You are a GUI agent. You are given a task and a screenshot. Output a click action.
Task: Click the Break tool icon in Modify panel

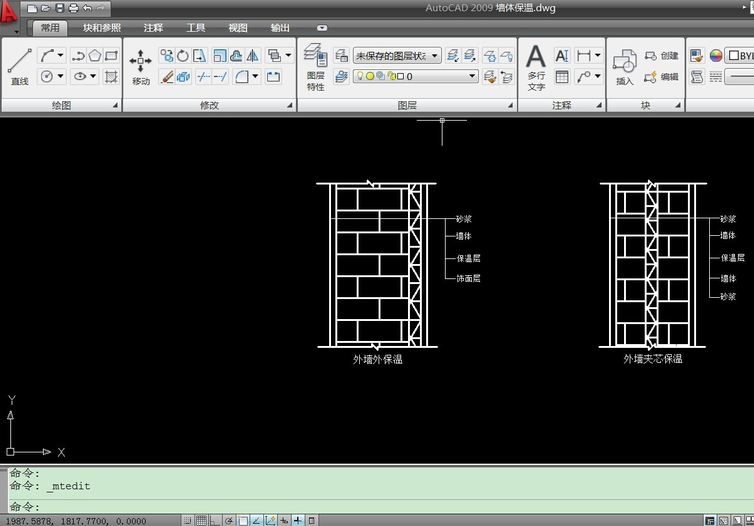[x=273, y=76]
